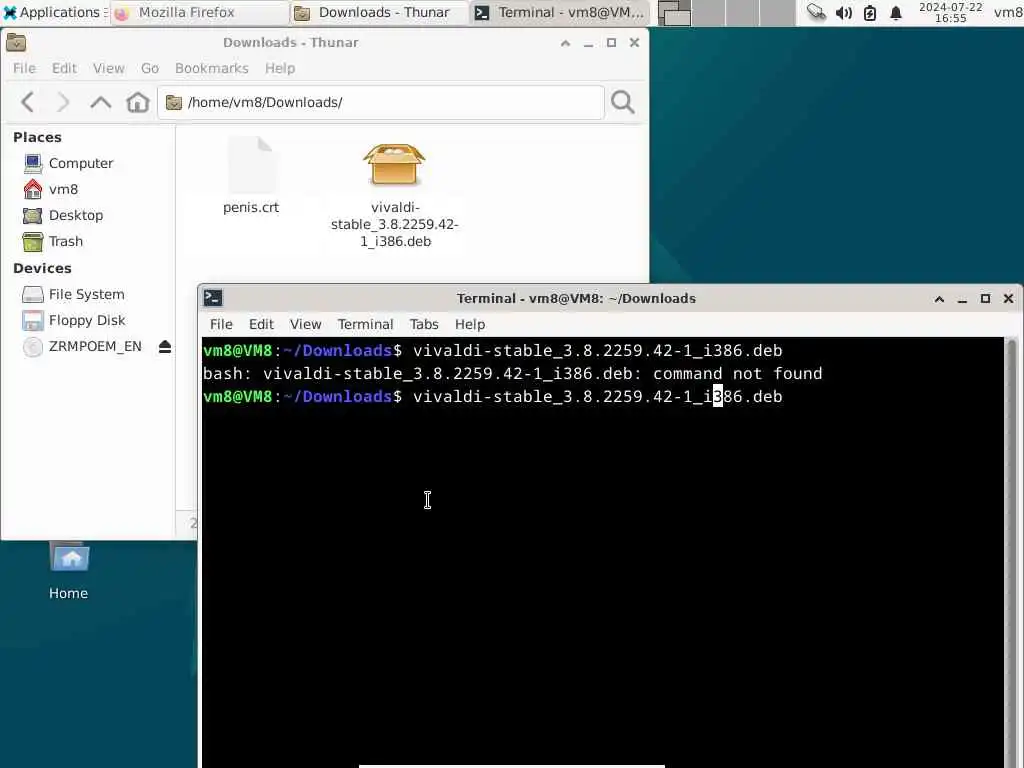Switch to Mozilla Firefox in taskbar
This screenshot has height=768, width=1024.
click(x=199, y=12)
